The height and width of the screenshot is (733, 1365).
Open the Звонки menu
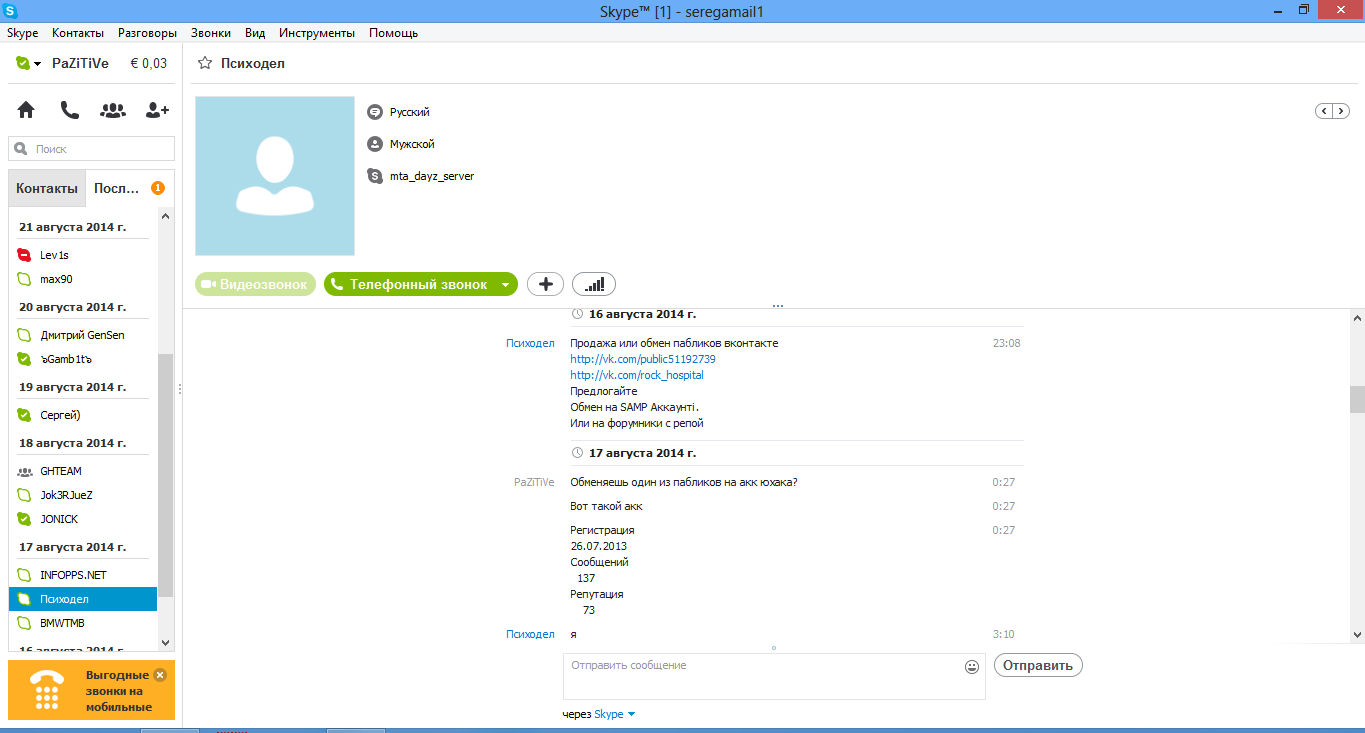[x=211, y=33]
